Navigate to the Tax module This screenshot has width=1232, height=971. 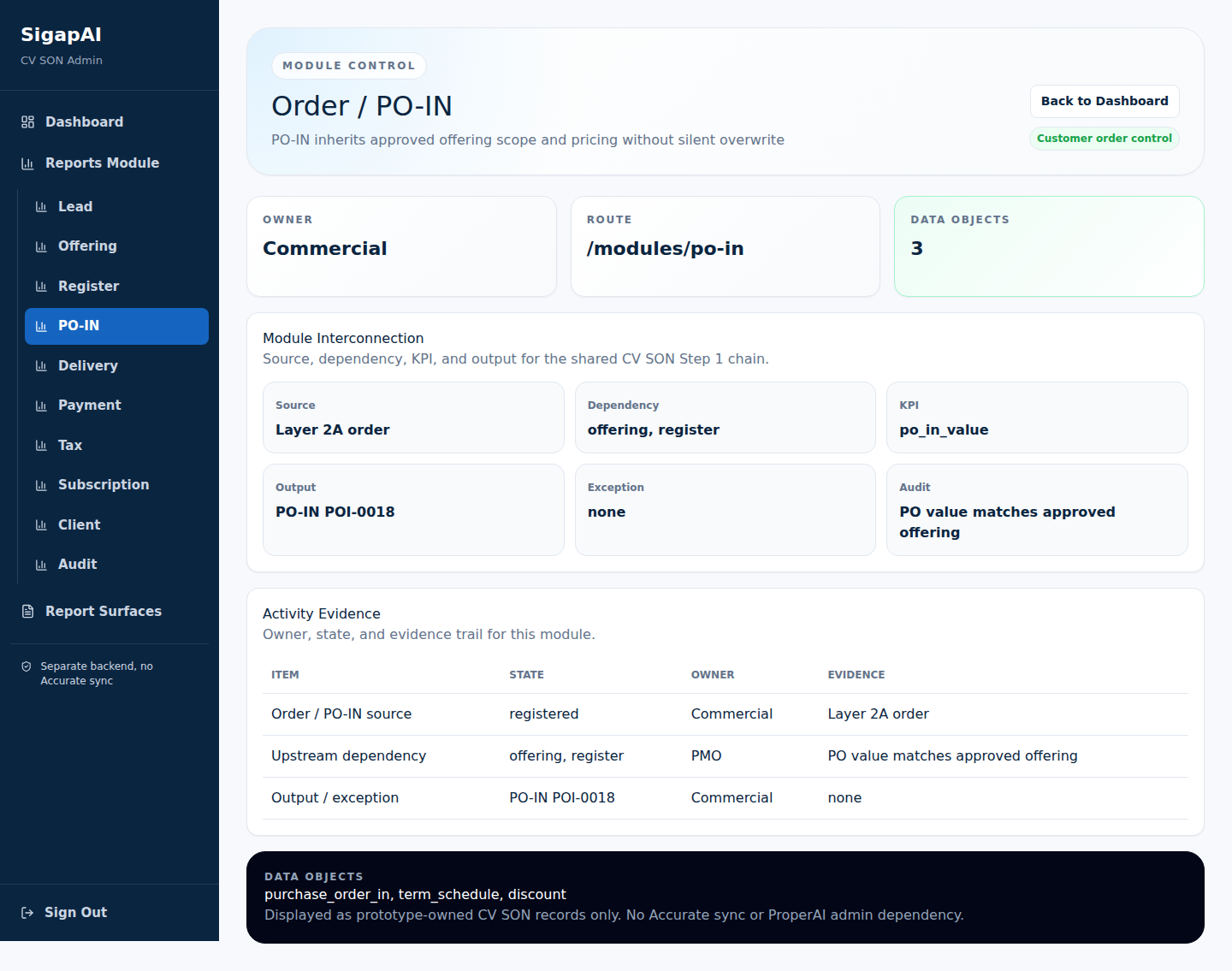(116, 446)
